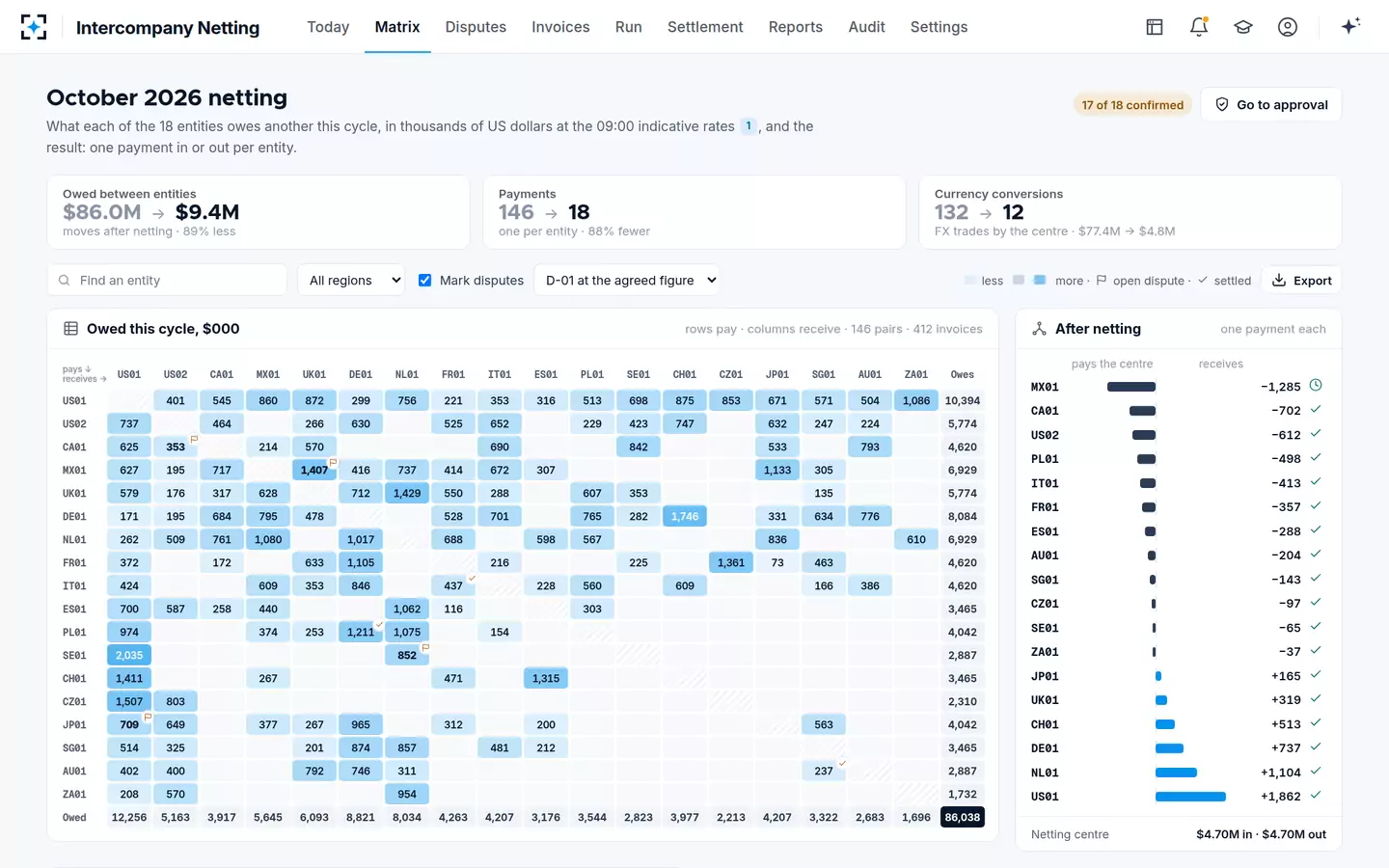Click the dispute flag on JP01's 709 cell
The height and width of the screenshot is (868, 1389).
click(x=148, y=717)
